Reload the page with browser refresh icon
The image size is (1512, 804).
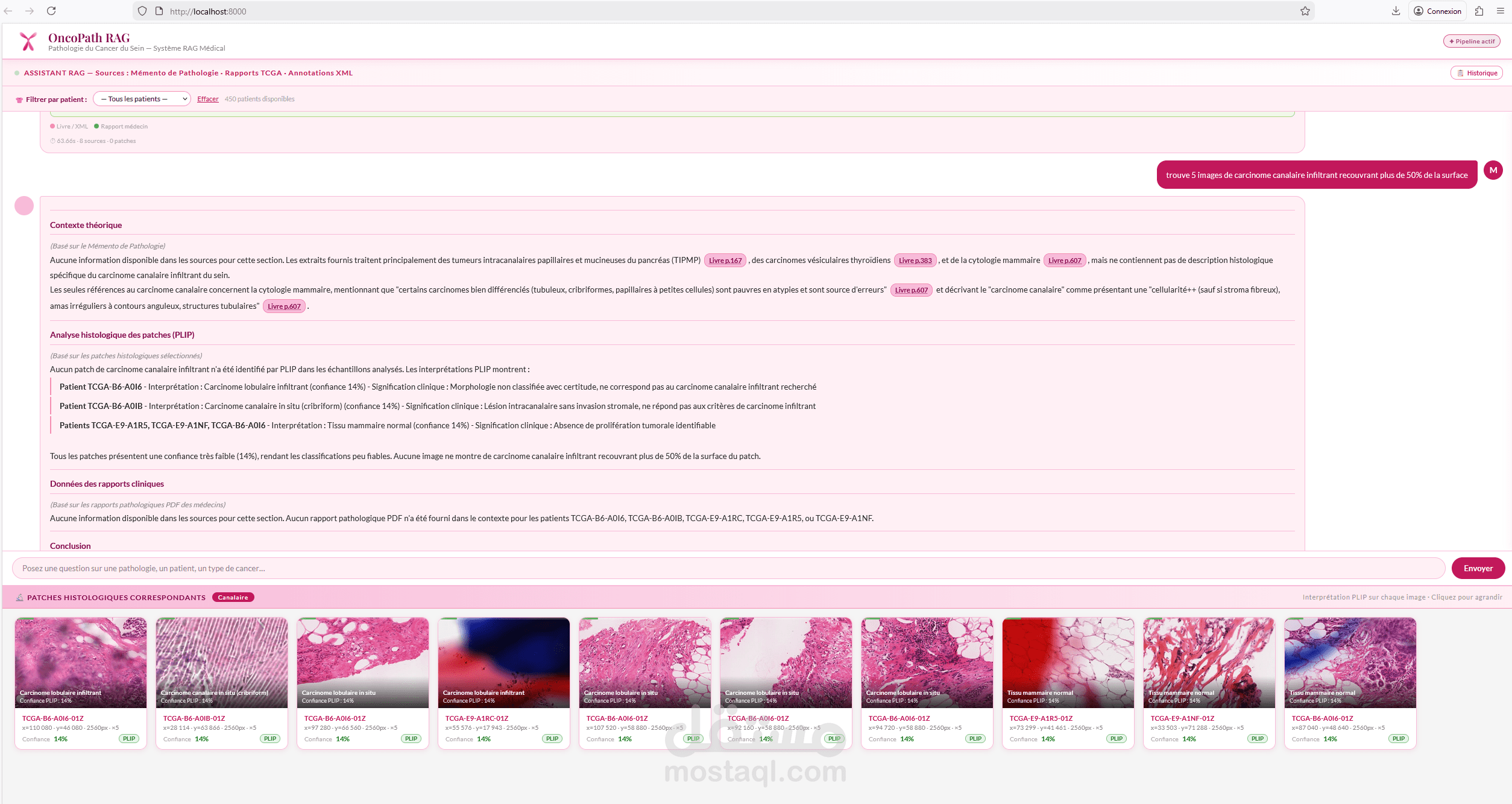point(51,11)
